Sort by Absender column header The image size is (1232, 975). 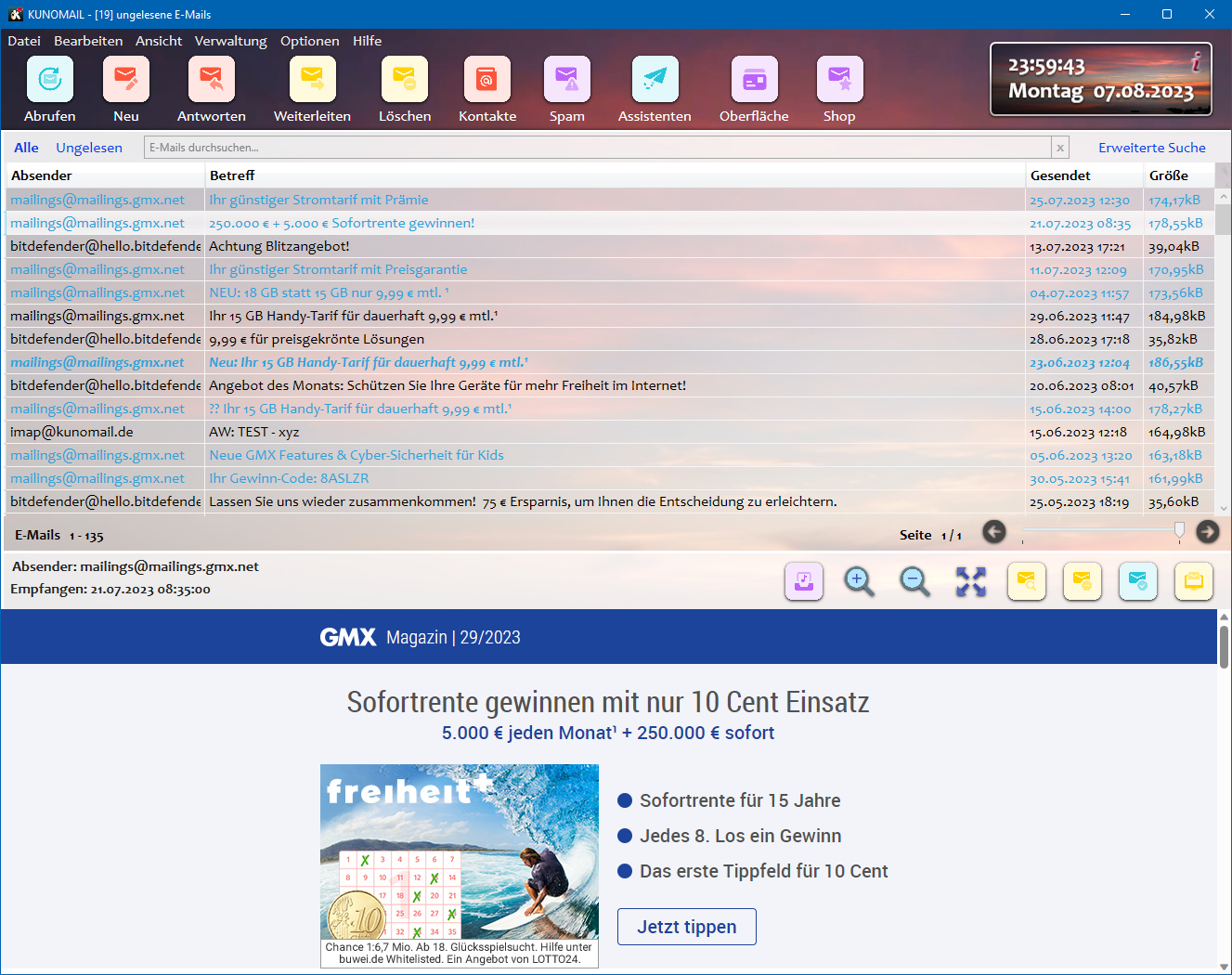(x=105, y=175)
